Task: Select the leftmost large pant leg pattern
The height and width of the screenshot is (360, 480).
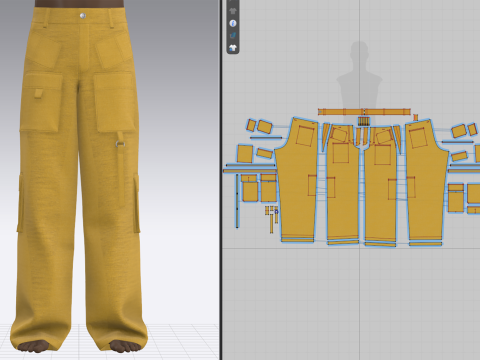Action: [x=298, y=179]
